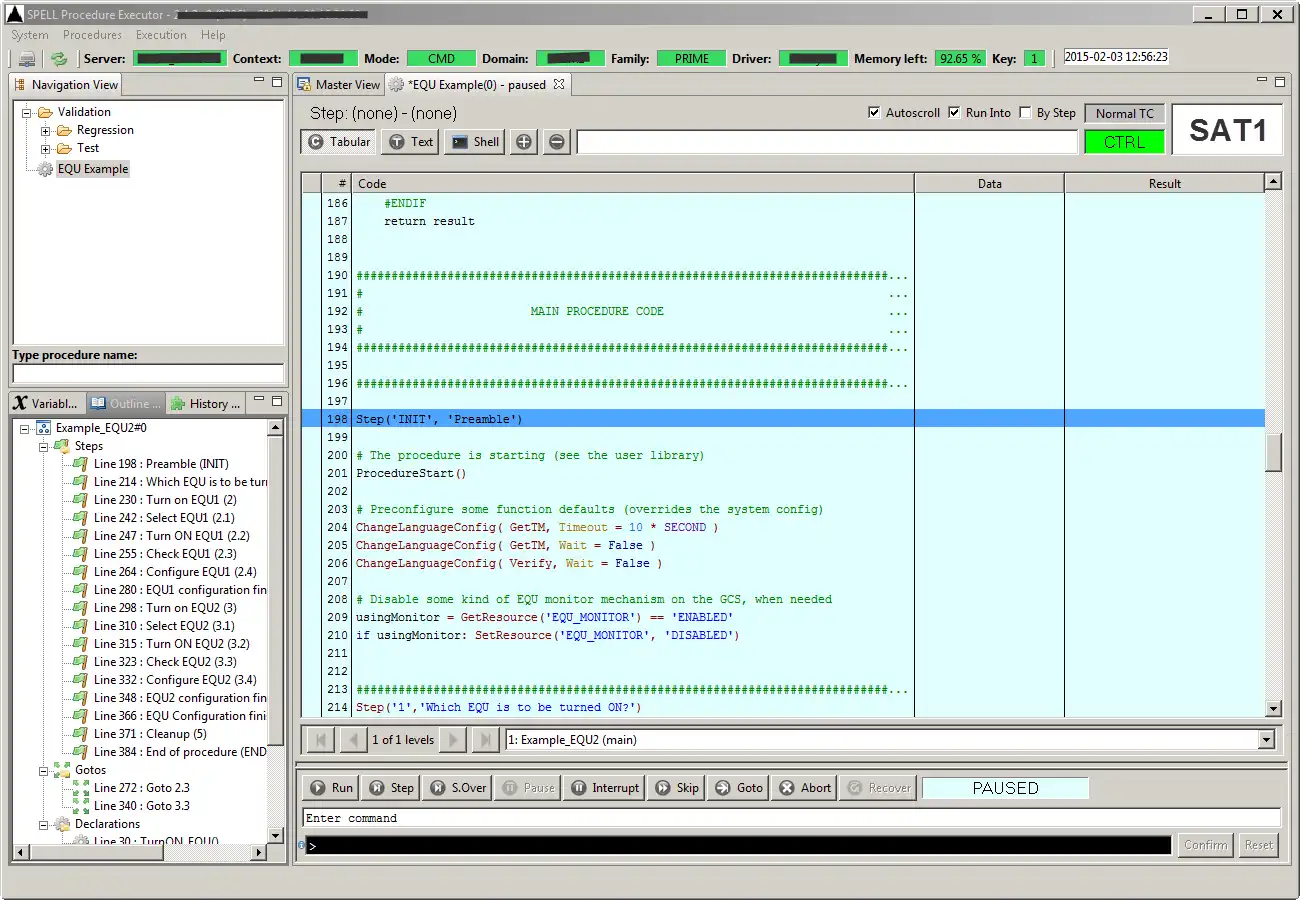Image resolution: width=1300 pixels, height=900 pixels.
Task: Click the Step button in the control bar
Action: coord(391,788)
